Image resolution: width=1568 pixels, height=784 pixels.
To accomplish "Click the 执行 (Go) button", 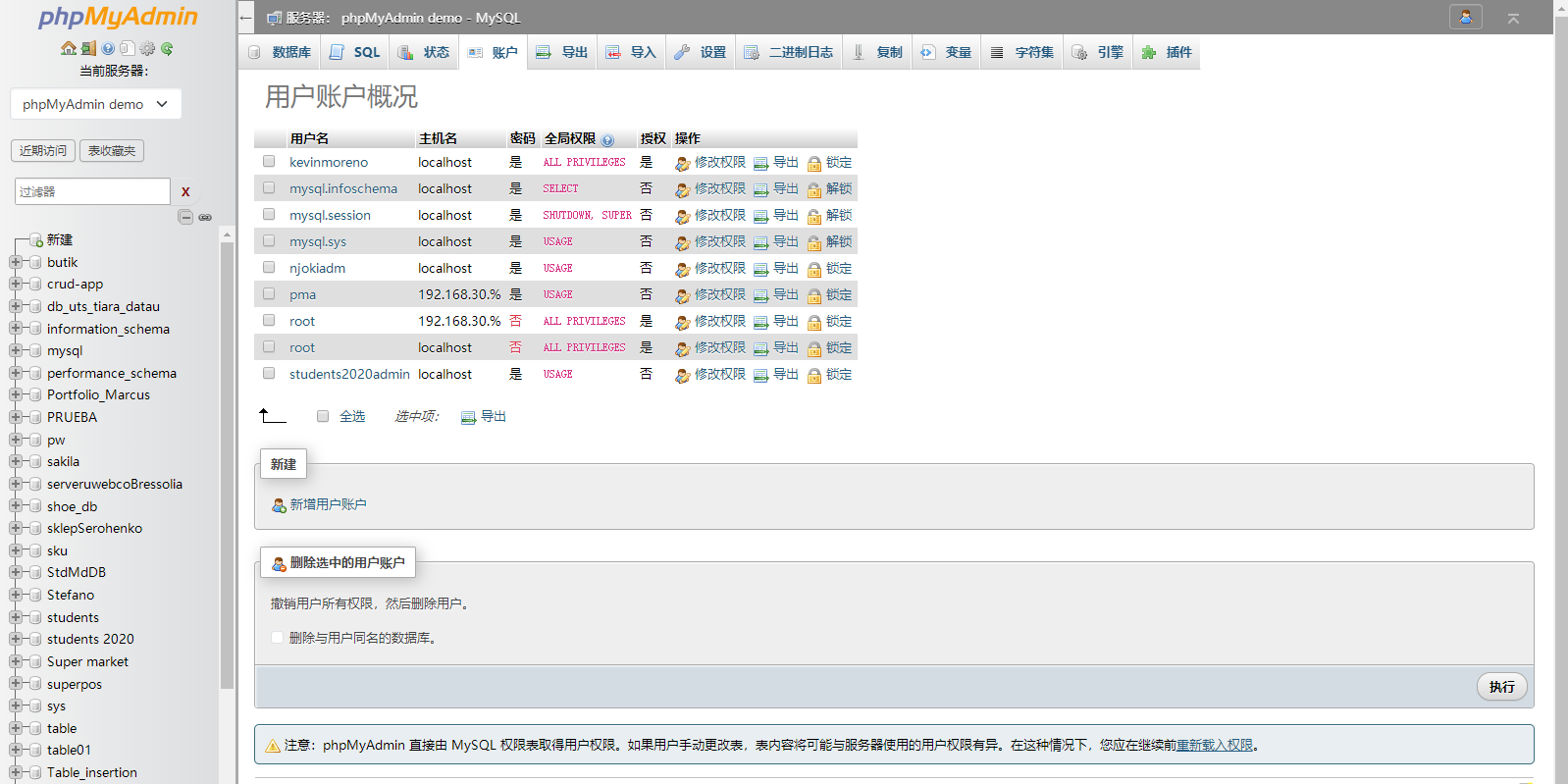I will (x=1501, y=687).
